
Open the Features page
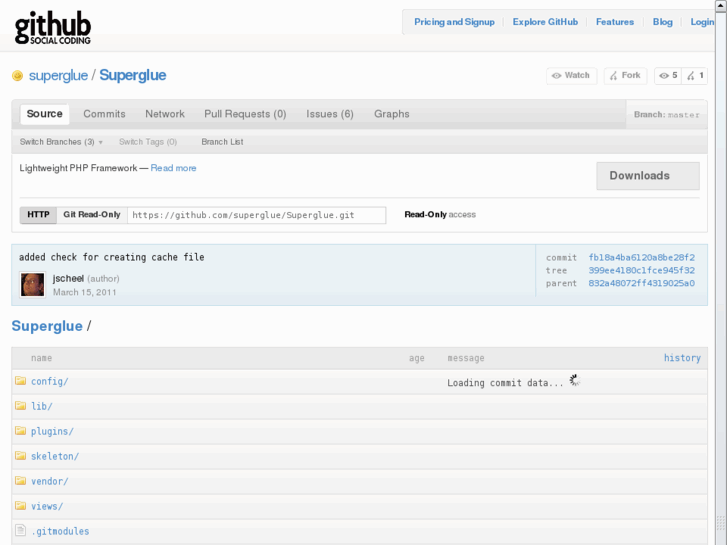pos(615,22)
